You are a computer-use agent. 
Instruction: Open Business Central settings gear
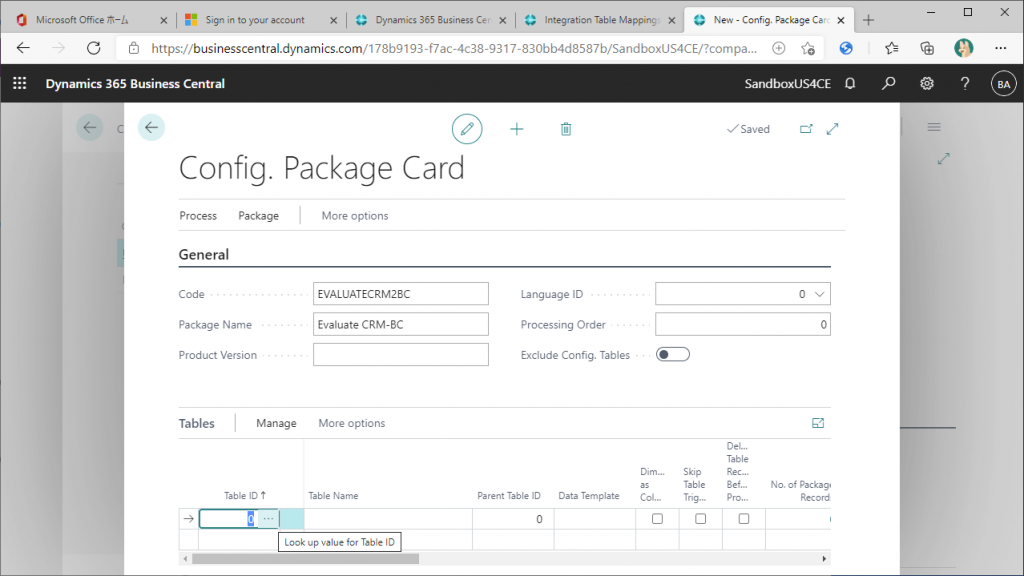pyautogui.click(x=927, y=84)
